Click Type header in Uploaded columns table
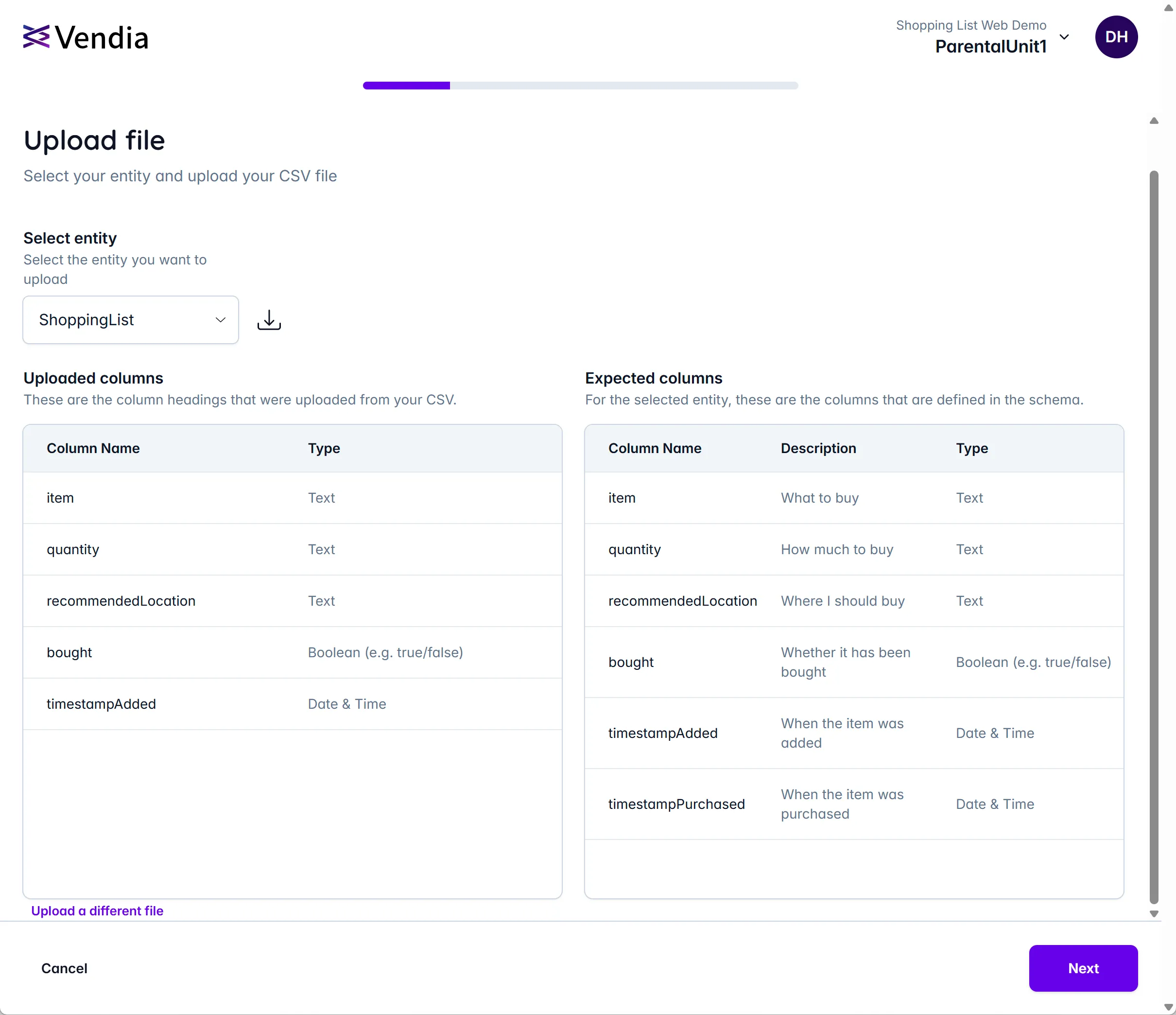 coord(324,449)
